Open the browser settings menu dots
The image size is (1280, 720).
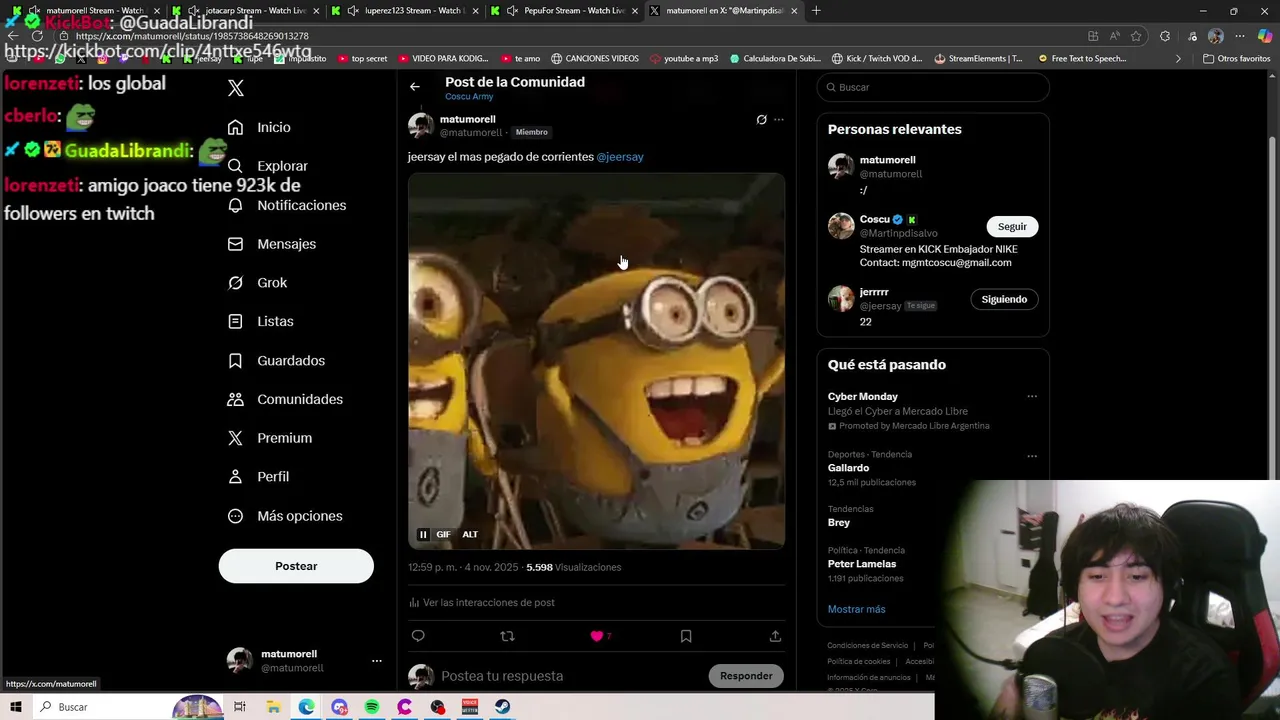(x=1240, y=36)
